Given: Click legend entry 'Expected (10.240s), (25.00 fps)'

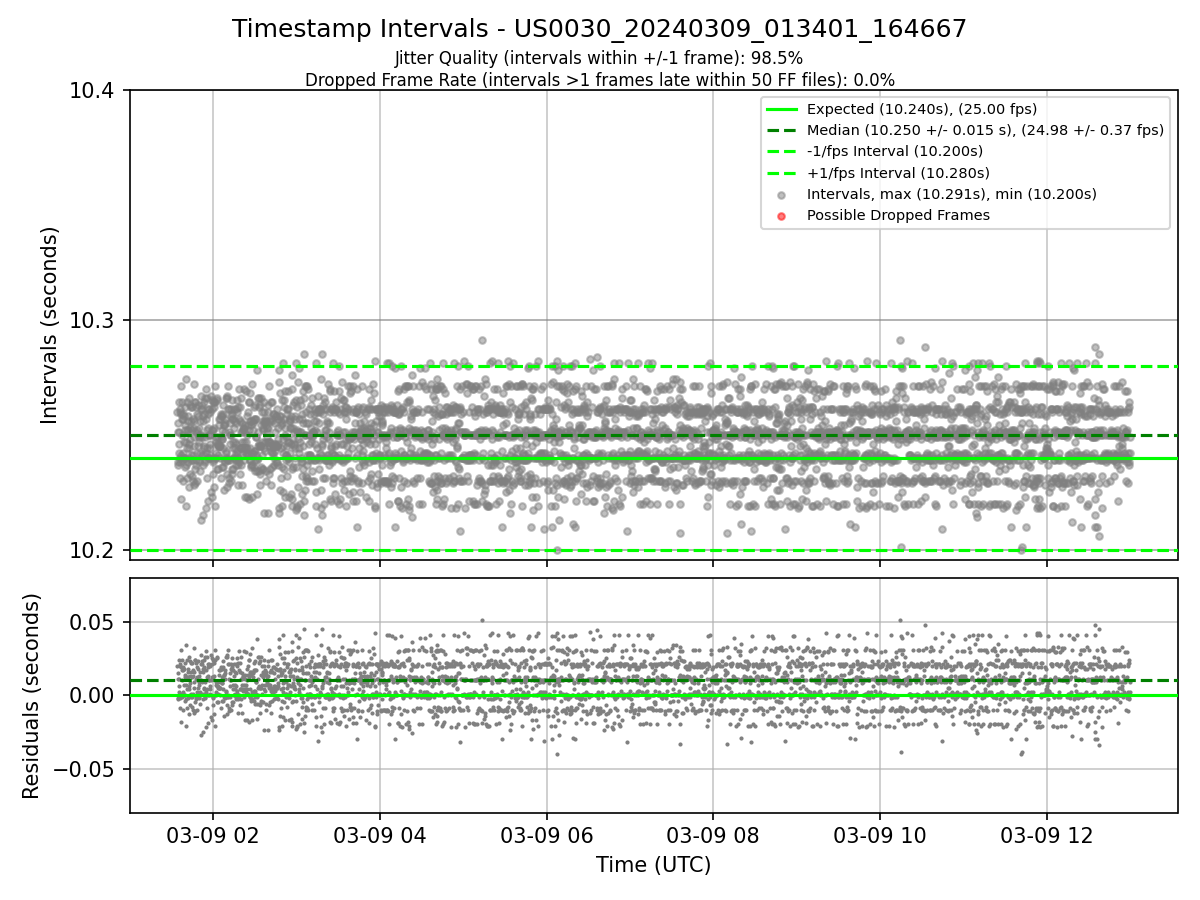Looking at the screenshot, I should (x=921, y=109).
